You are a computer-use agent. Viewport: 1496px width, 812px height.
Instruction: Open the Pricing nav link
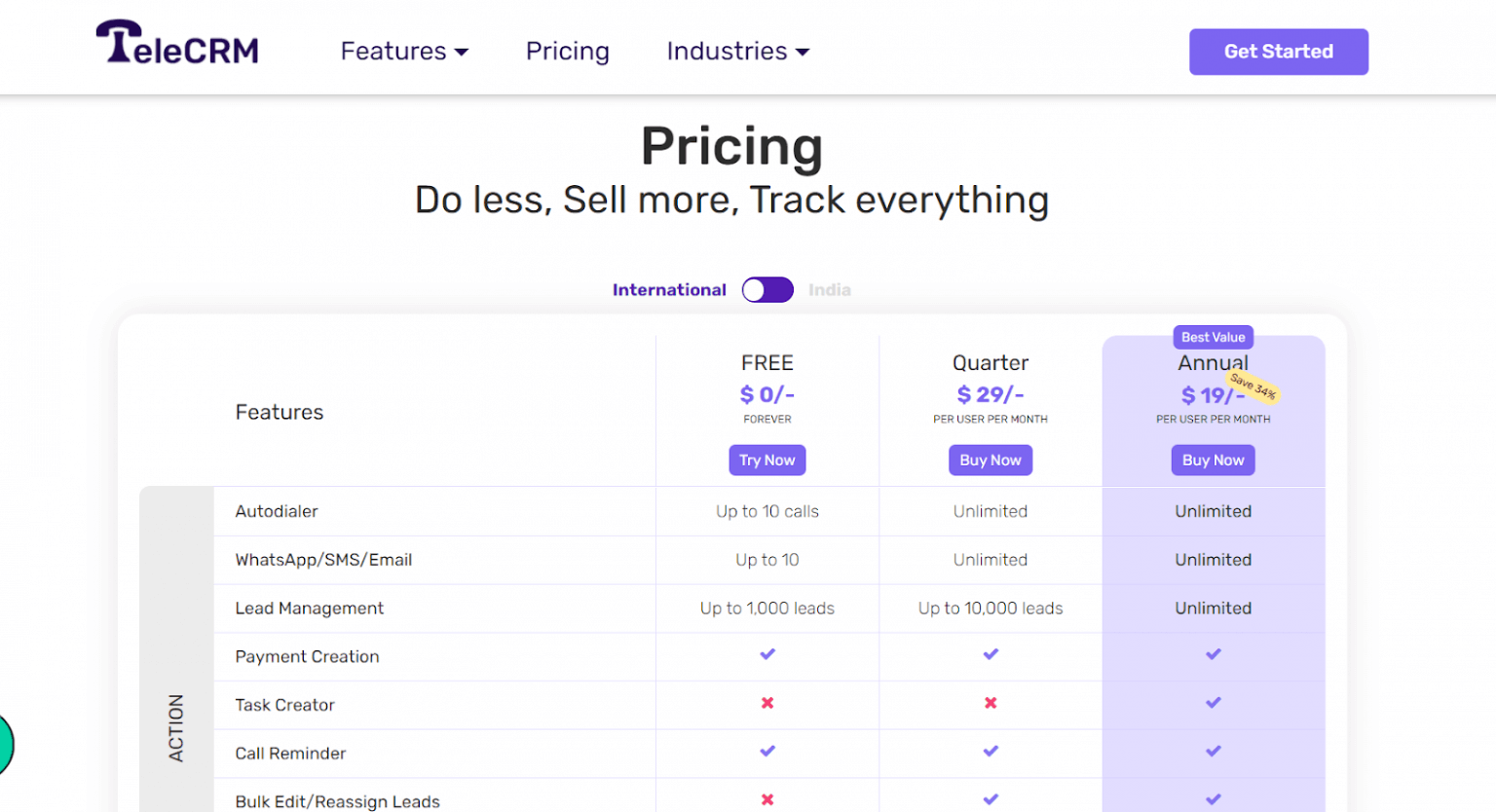tap(567, 52)
